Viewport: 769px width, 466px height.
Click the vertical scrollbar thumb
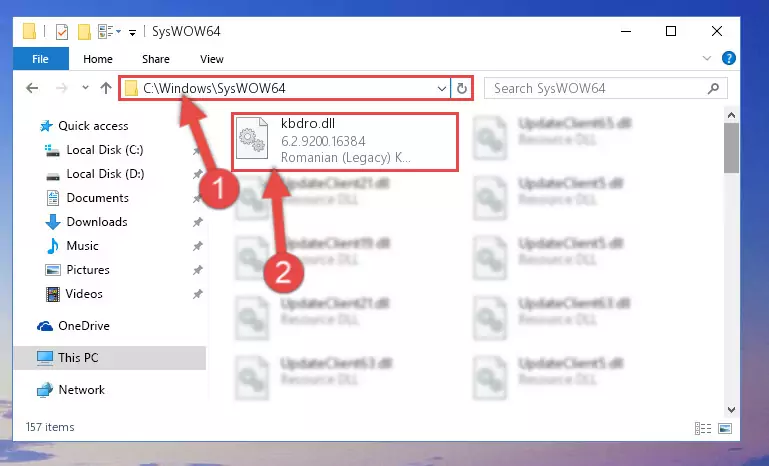click(731, 148)
